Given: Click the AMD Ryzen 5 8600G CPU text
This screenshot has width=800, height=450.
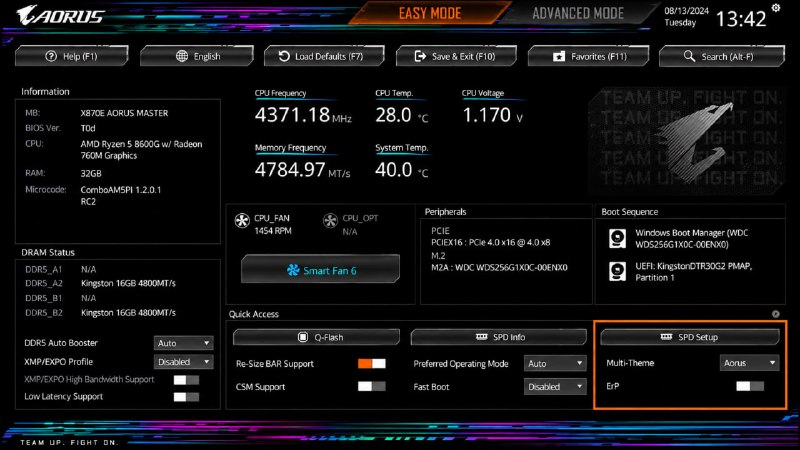Looking at the screenshot, I should 141,149.
